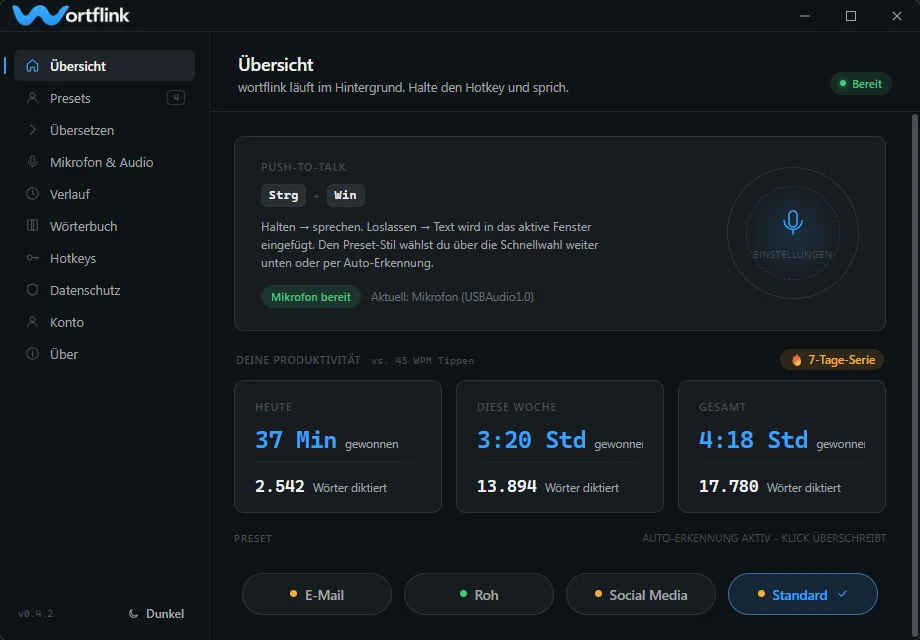Click the person icon next to Presets
Viewport: 920px width, 640px height.
click(33, 98)
